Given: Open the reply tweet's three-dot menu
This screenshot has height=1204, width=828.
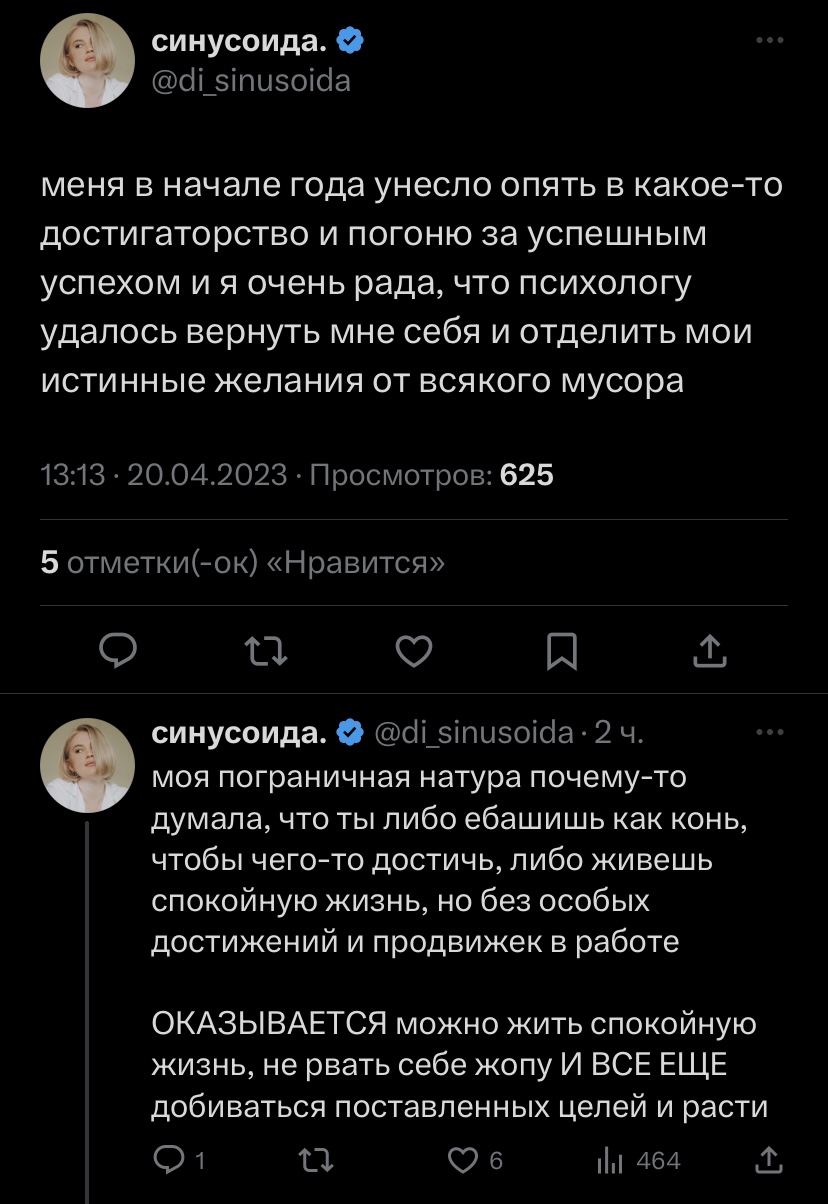Looking at the screenshot, I should pyautogui.click(x=769, y=733).
